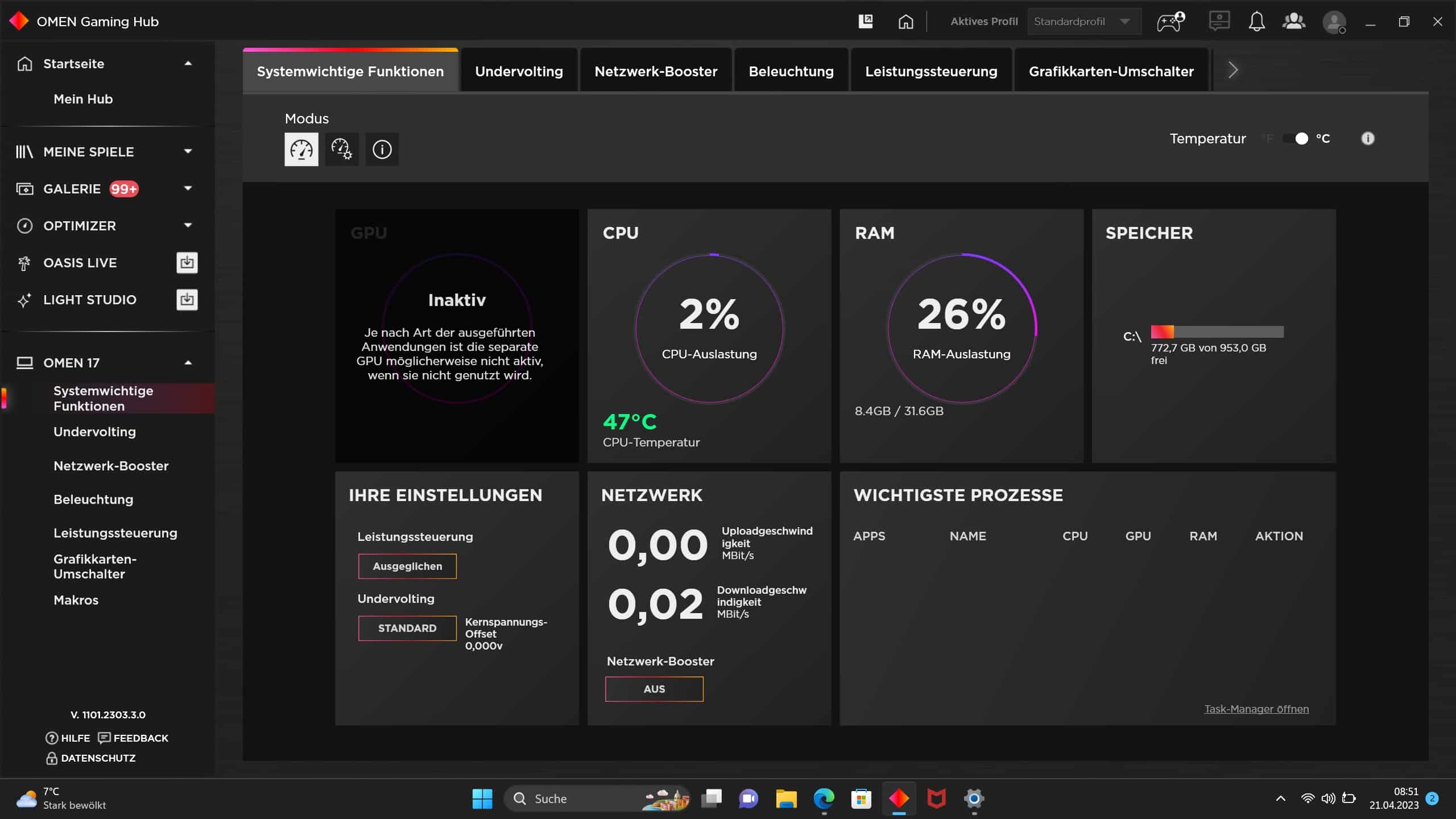Click the Task-Manager öffnen link
This screenshot has height=819, width=1456.
pos(1256,709)
